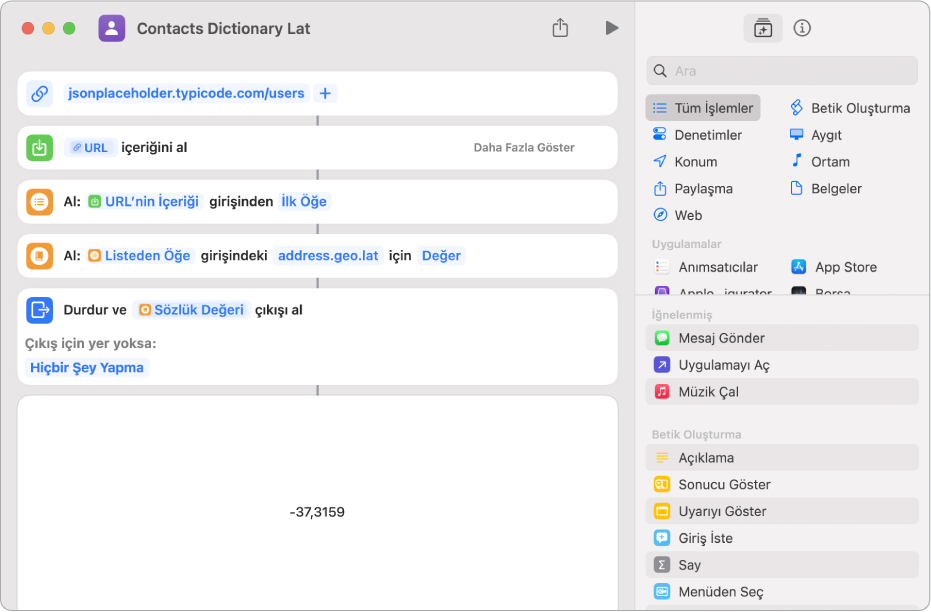Click the App Store blue icon
The height and width of the screenshot is (612, 931).
tap(799, 267)
